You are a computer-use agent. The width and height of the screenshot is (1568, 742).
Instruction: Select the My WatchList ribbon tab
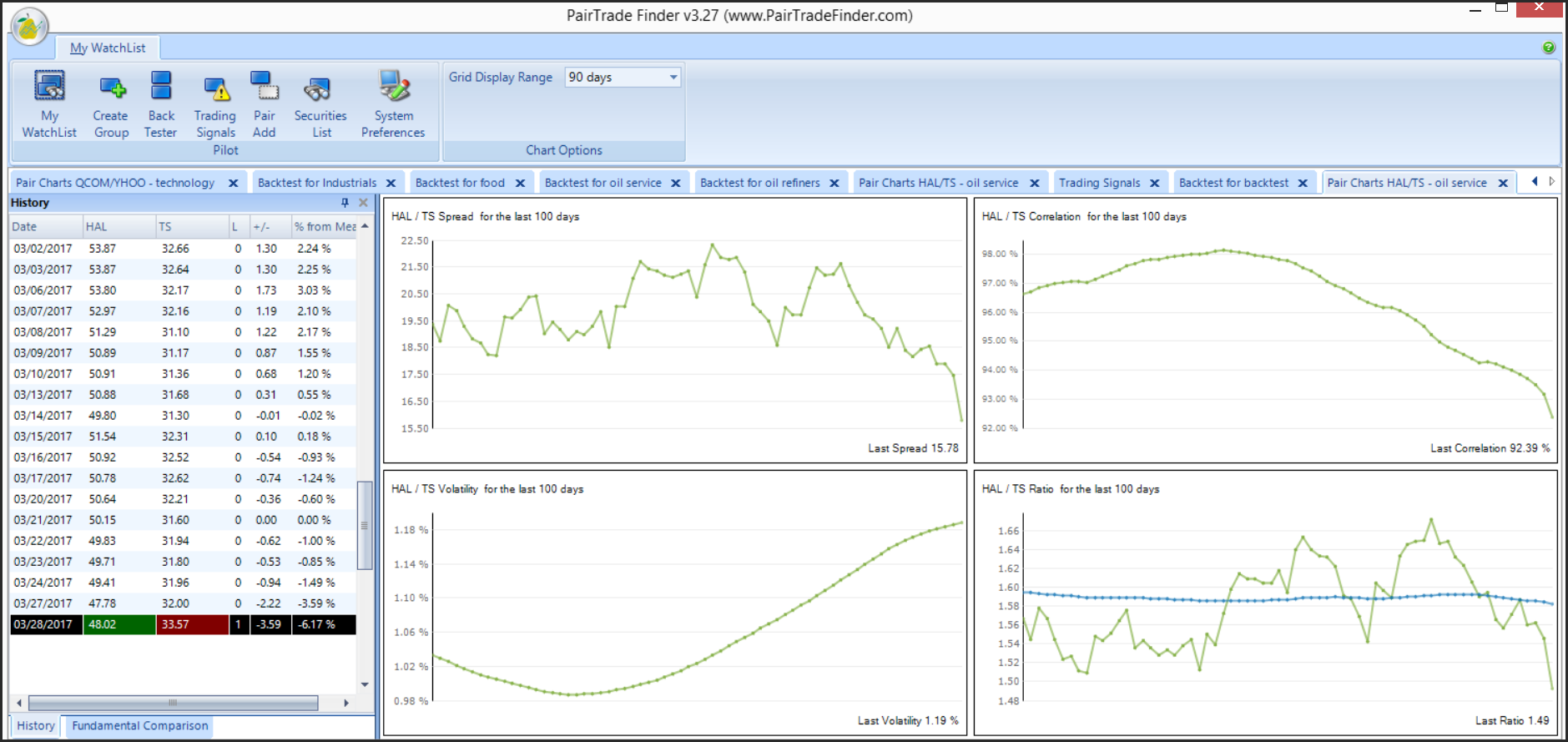point(108,48)
